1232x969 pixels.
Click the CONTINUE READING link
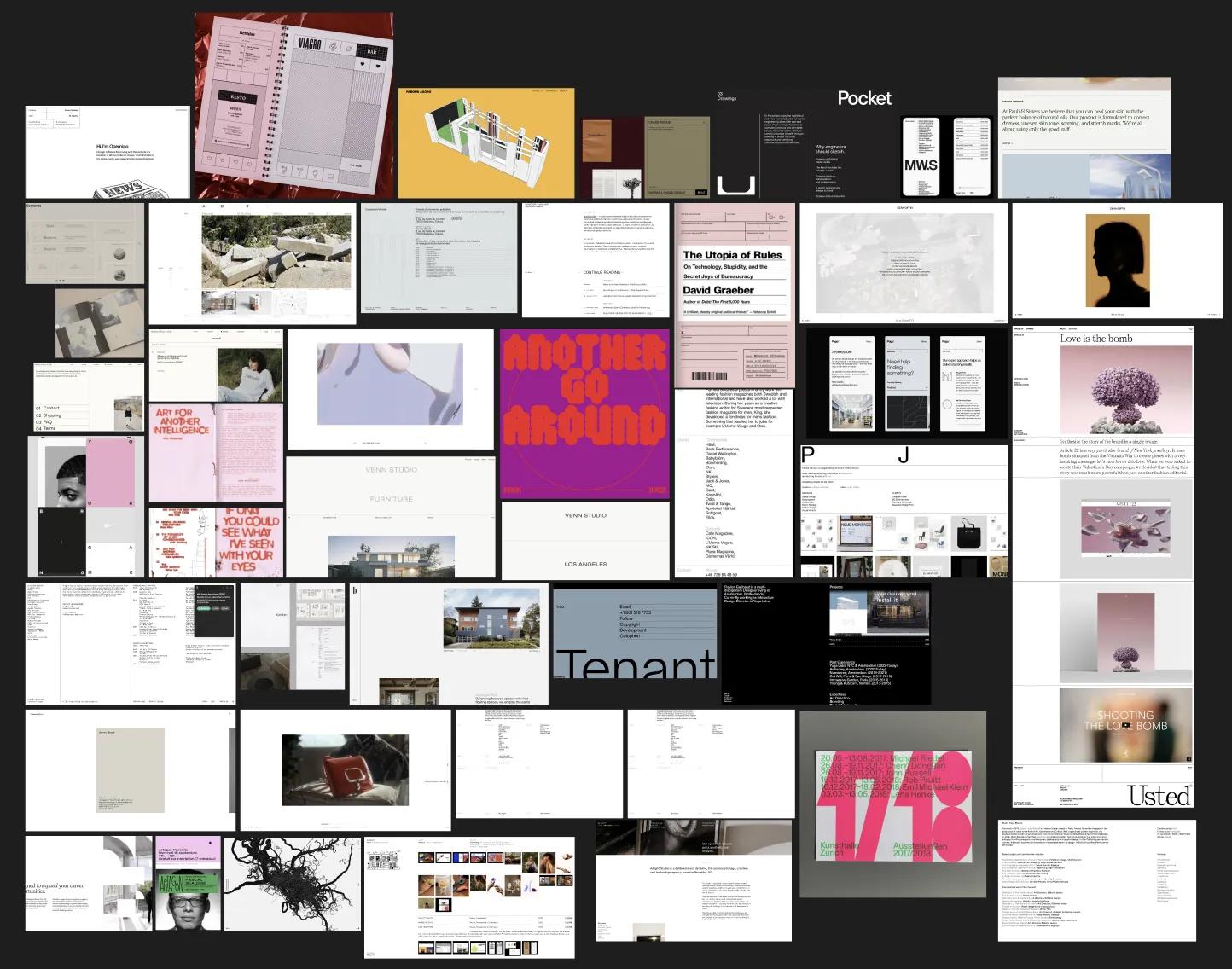coord(601,272)
